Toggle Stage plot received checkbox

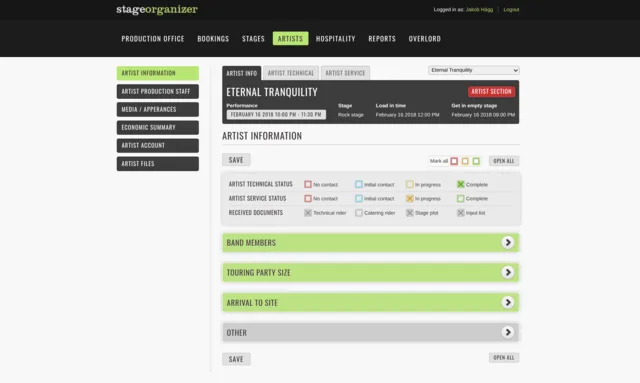tap(409, 213)
